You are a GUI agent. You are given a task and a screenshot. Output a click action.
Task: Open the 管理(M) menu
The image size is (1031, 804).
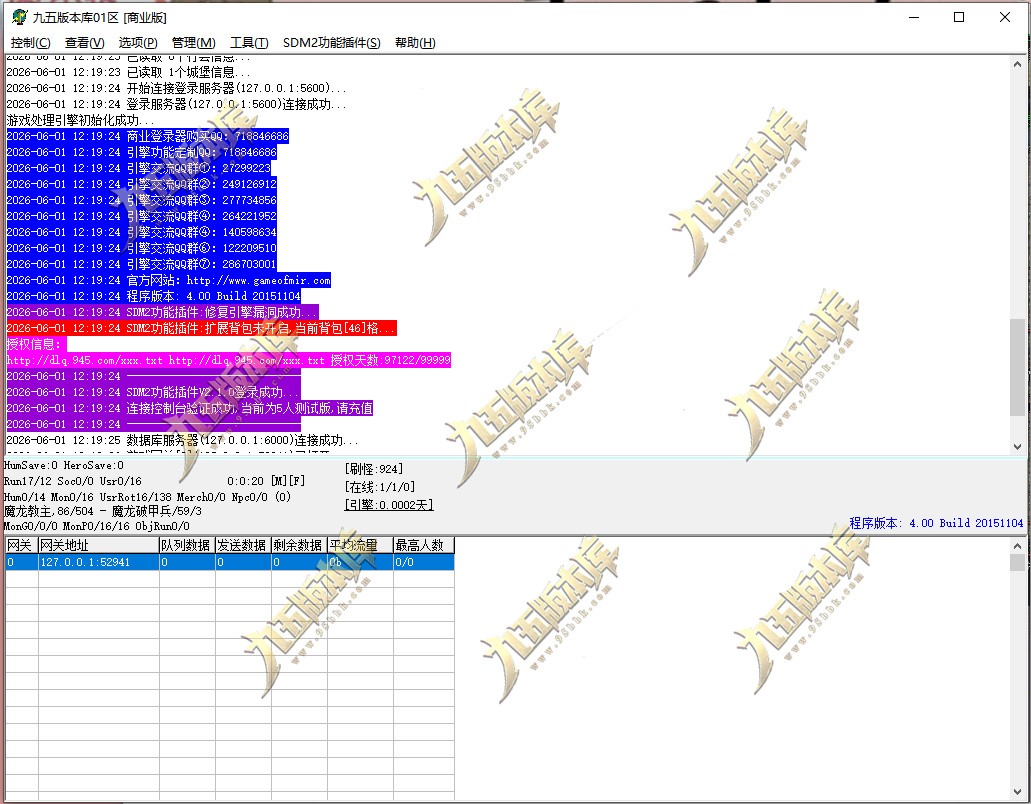(x=193, y=43)
